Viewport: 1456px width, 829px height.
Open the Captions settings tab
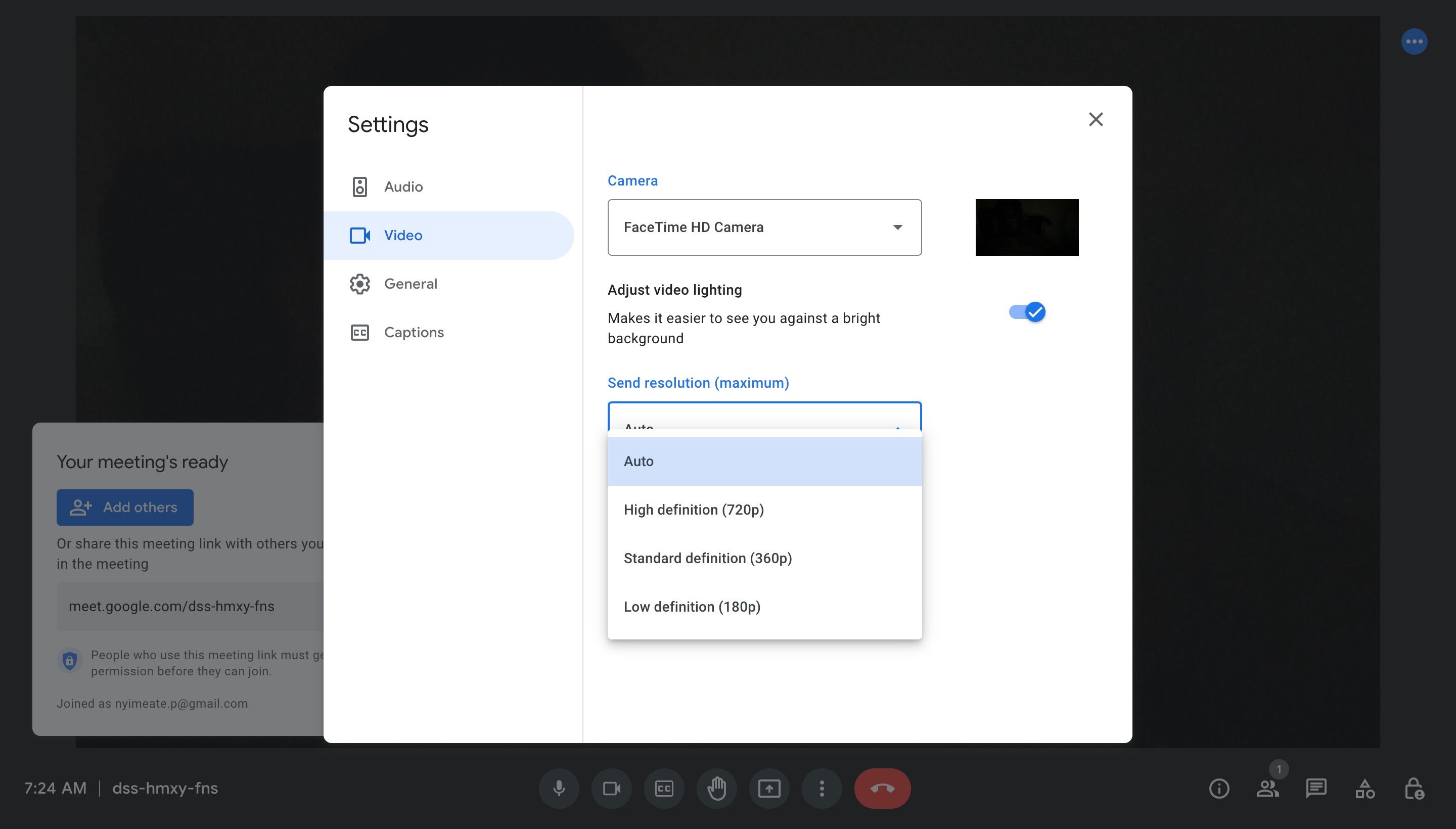[x=414, y=332]
